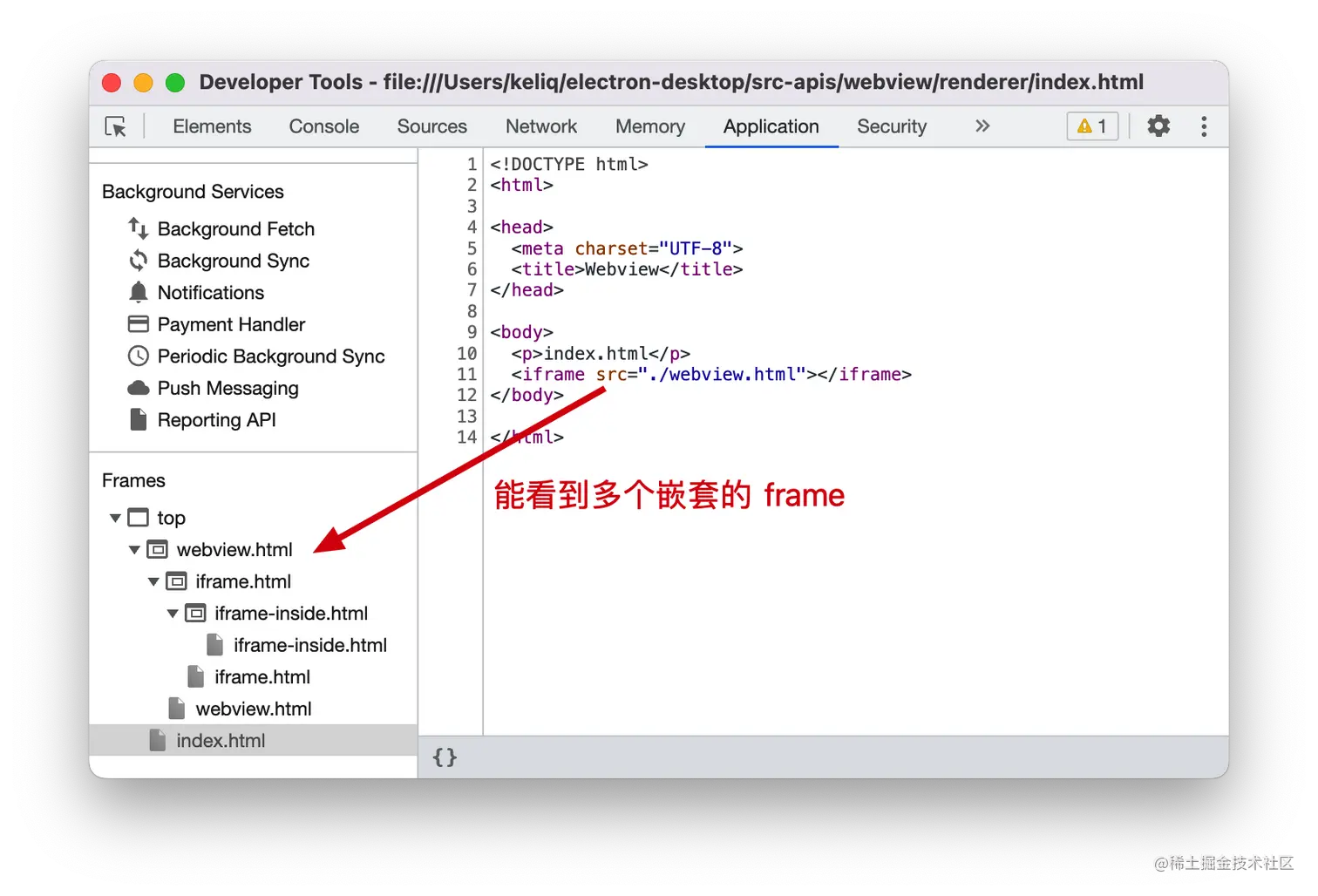The image size is (1318, 896).
Task: Click the Background Services section heading
Action: tap(193, 192)
